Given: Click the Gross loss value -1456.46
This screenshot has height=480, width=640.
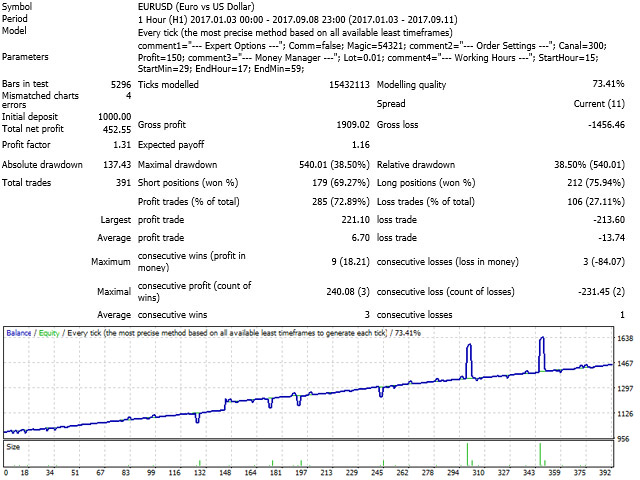Looking at the screenshot, I should pyautogui.click(x=608, y=123).
